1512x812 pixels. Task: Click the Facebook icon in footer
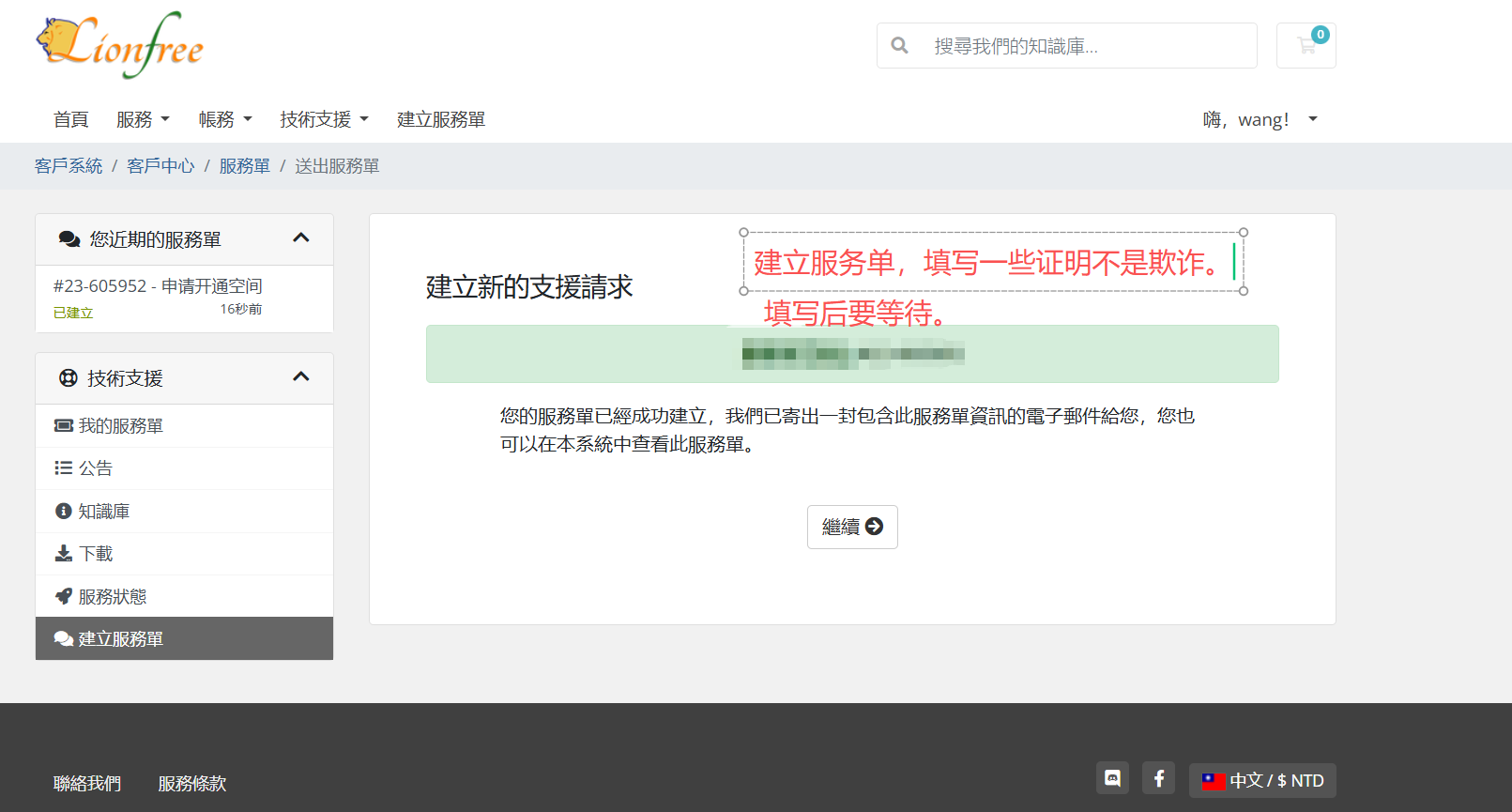1158,778
